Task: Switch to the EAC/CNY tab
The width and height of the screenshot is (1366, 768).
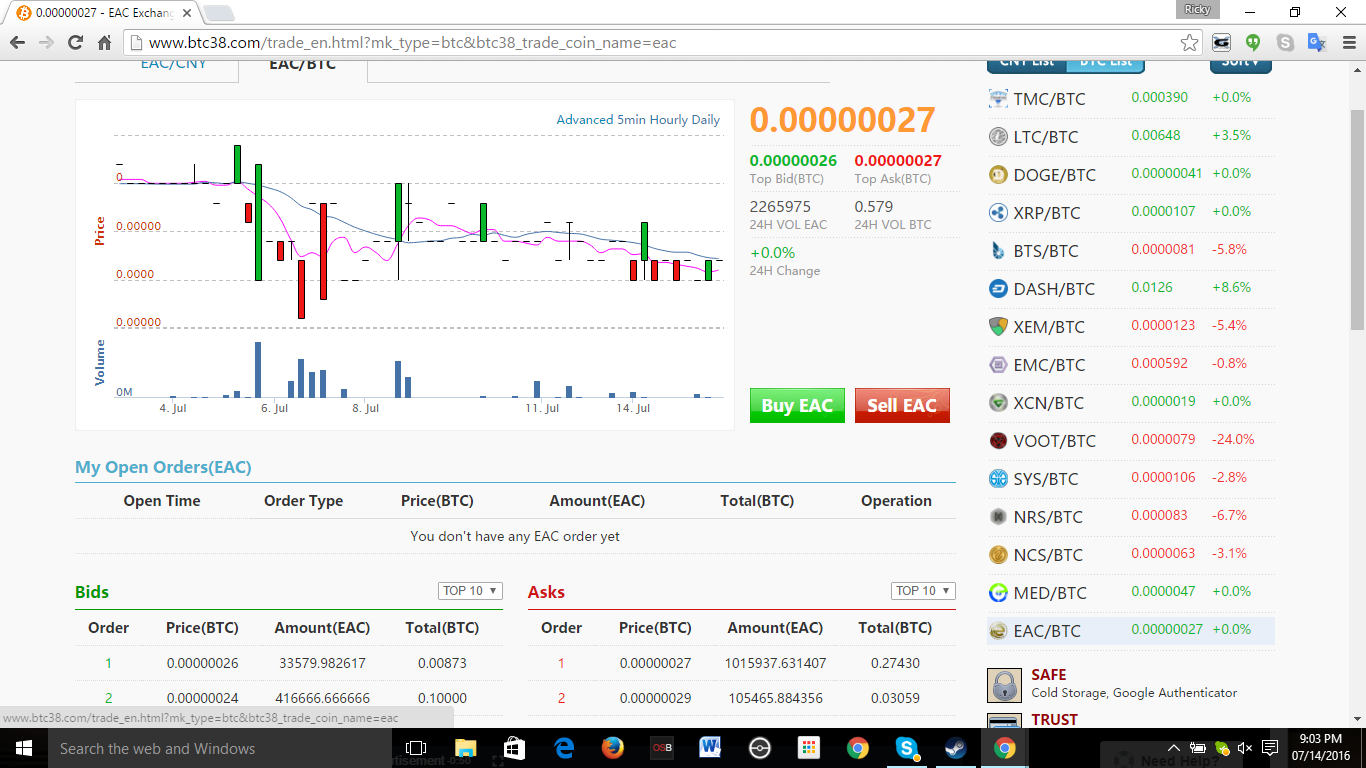Action: pos(174,66)
